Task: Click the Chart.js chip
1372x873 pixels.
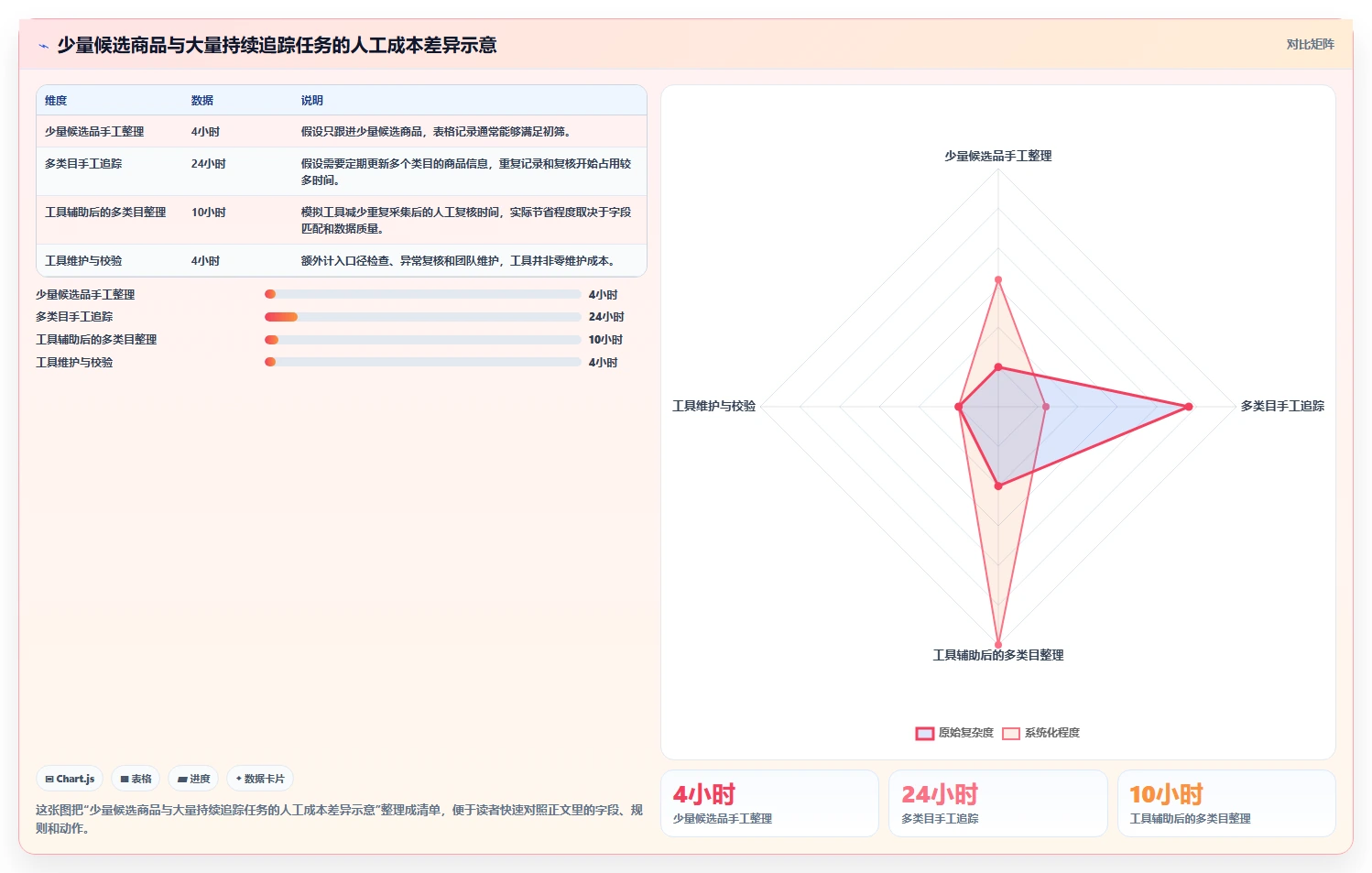Action: tap(70, 779)
